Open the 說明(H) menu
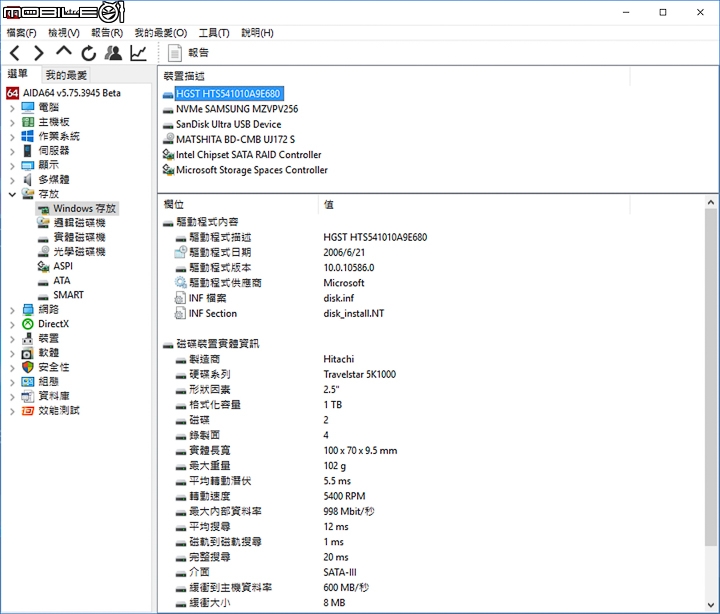Viewport: 720px width, 614px height. click(257, 33)
